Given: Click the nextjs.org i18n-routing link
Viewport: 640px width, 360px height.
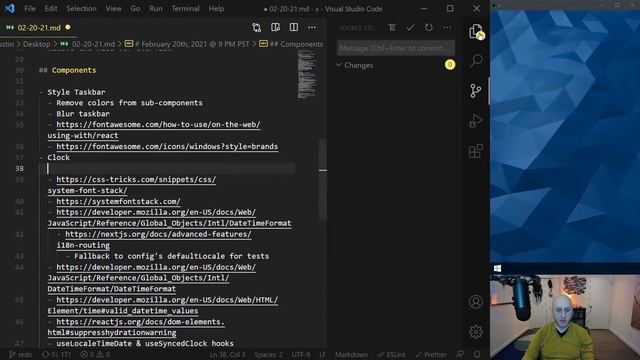Looking at the screenshot, I should (158, 234).
